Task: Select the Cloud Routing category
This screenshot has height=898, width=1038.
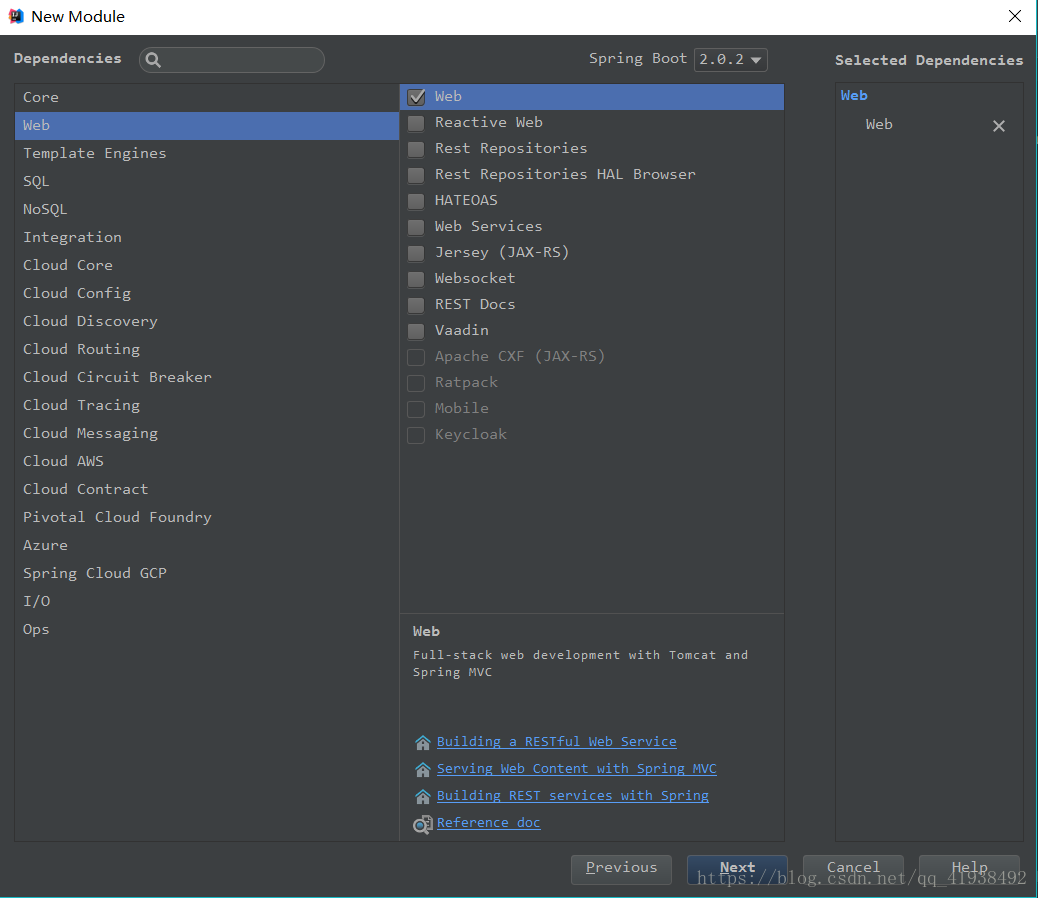Action: pos(207,349)
